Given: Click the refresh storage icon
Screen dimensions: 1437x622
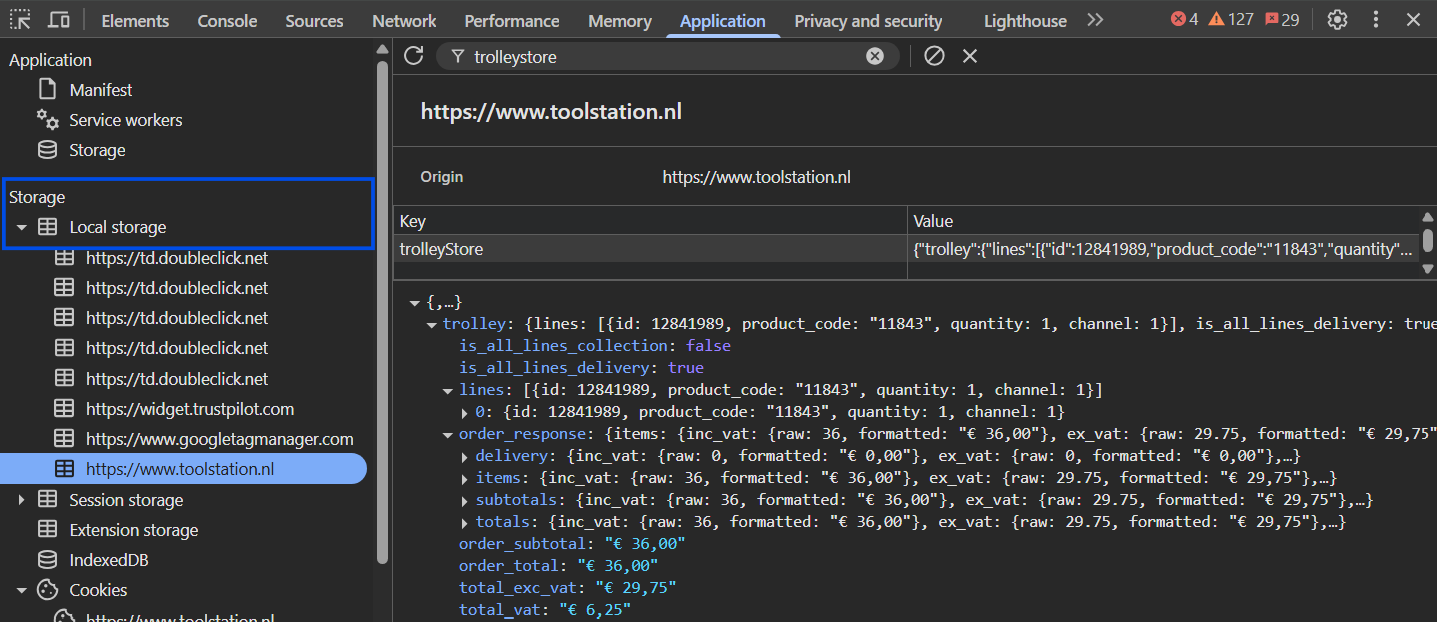Looking at the screenshot, I should [413, 56].
